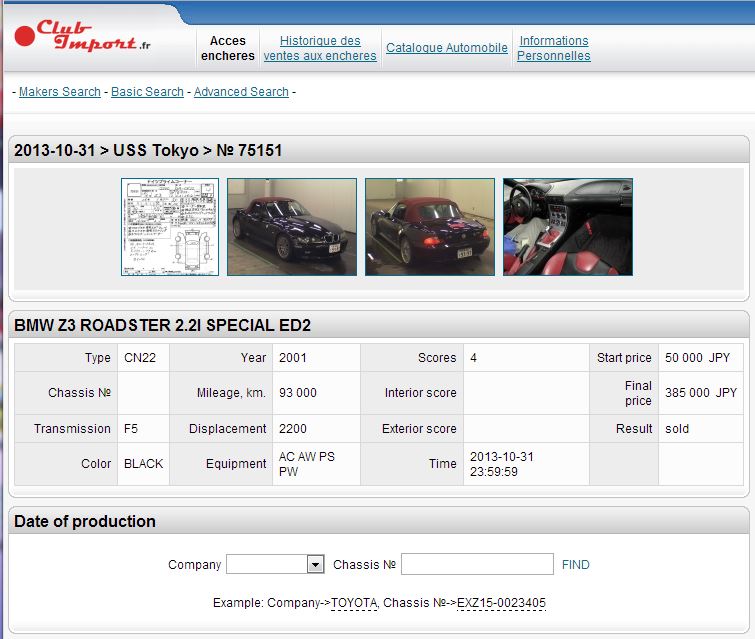Open the auction sheet thumbnail
Screen dimensions: 755x639
pos(155,227)
